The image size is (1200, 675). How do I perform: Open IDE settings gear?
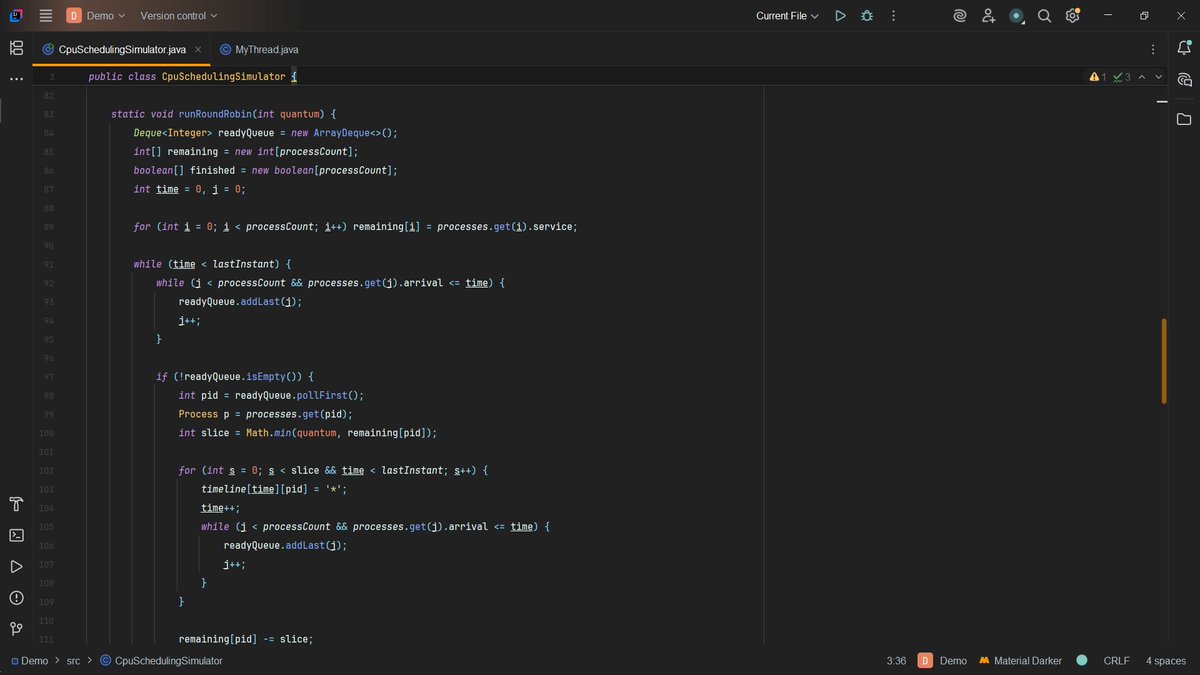pos(1072,16)
